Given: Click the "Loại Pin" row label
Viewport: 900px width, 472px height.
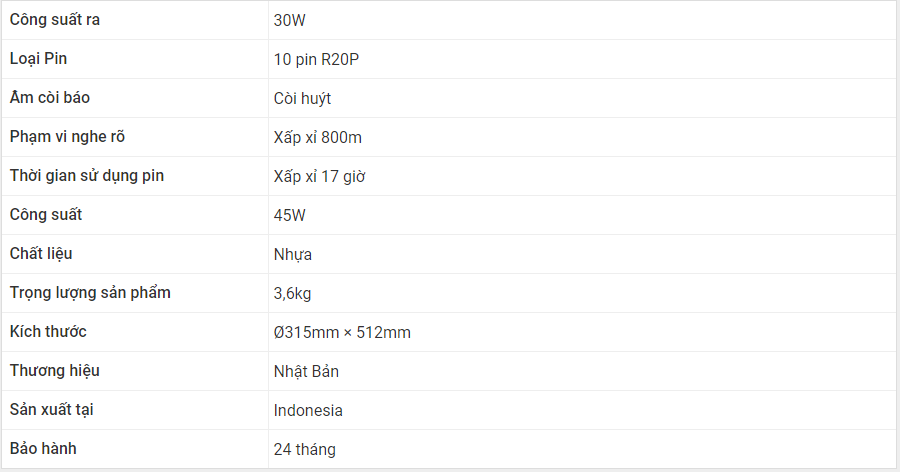Looking at the screenshot, I should (38, 59).
